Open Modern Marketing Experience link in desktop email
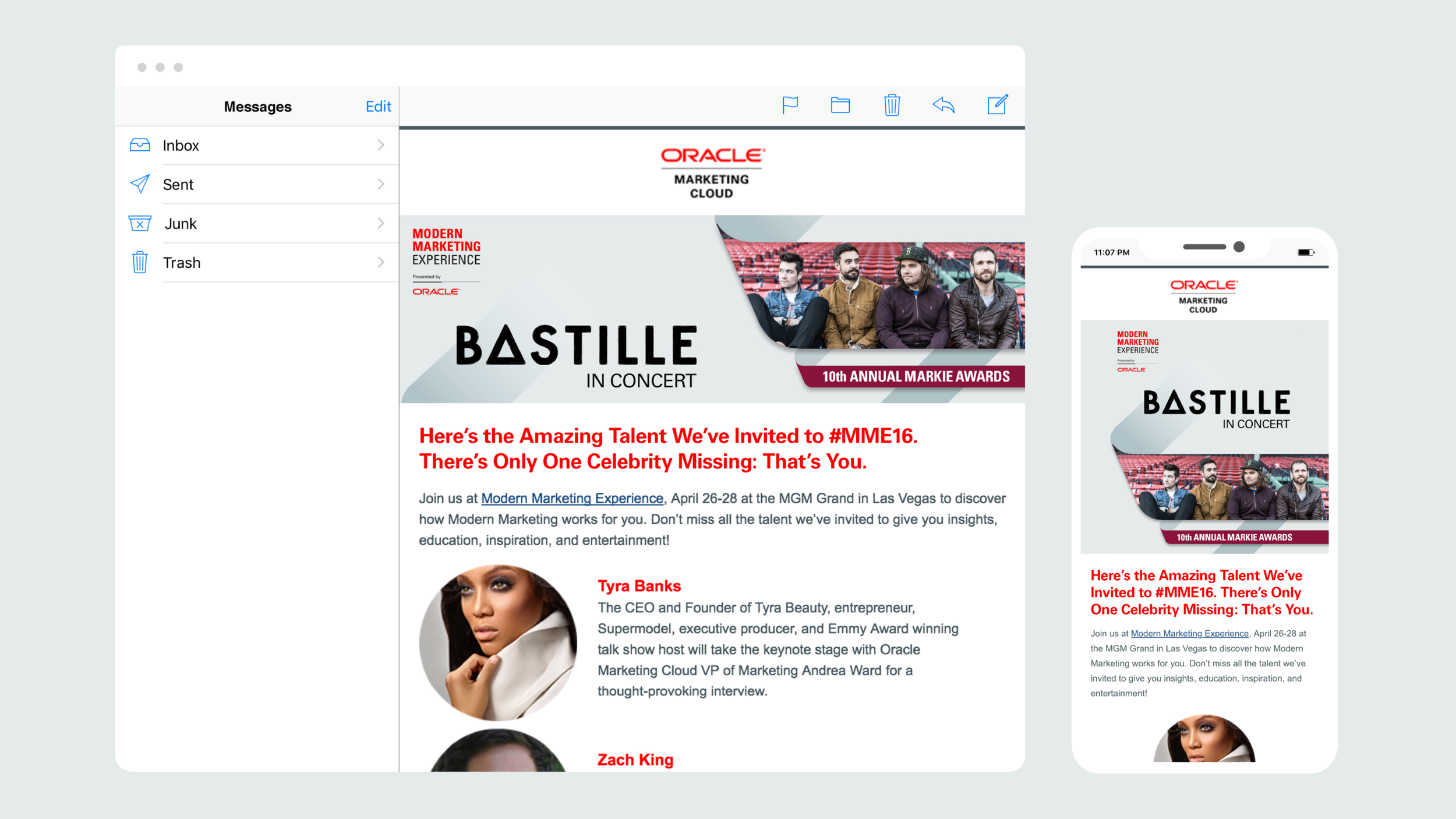Viewport: 1456px width, 819px height. click(x=572, y=499)
